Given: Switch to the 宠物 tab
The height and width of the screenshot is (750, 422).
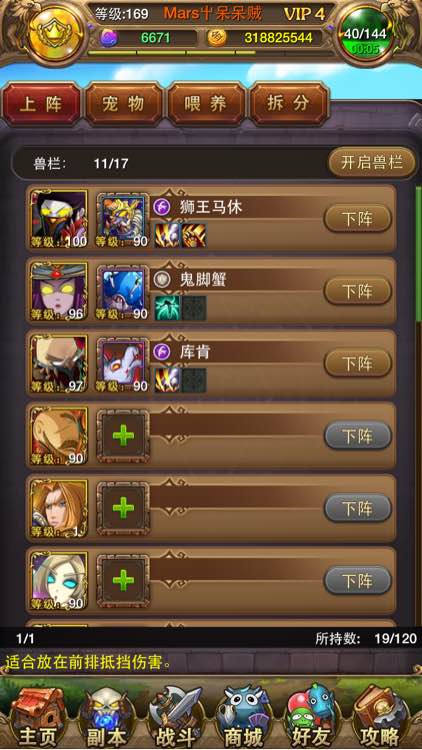Looking at the screenshot, I should 123,103.
